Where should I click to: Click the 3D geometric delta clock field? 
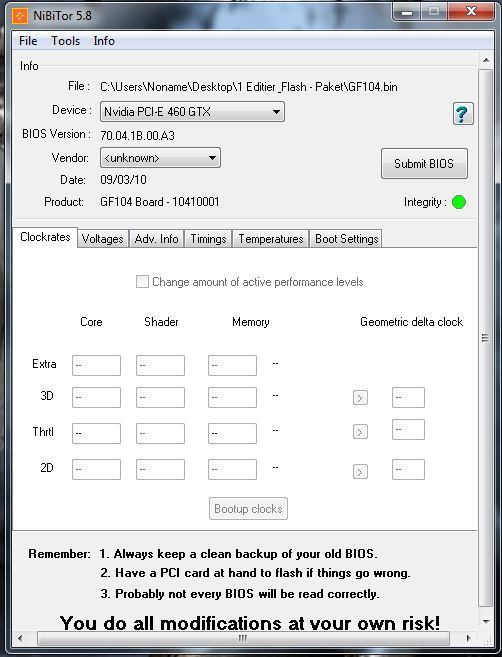[x=408, y=397]
